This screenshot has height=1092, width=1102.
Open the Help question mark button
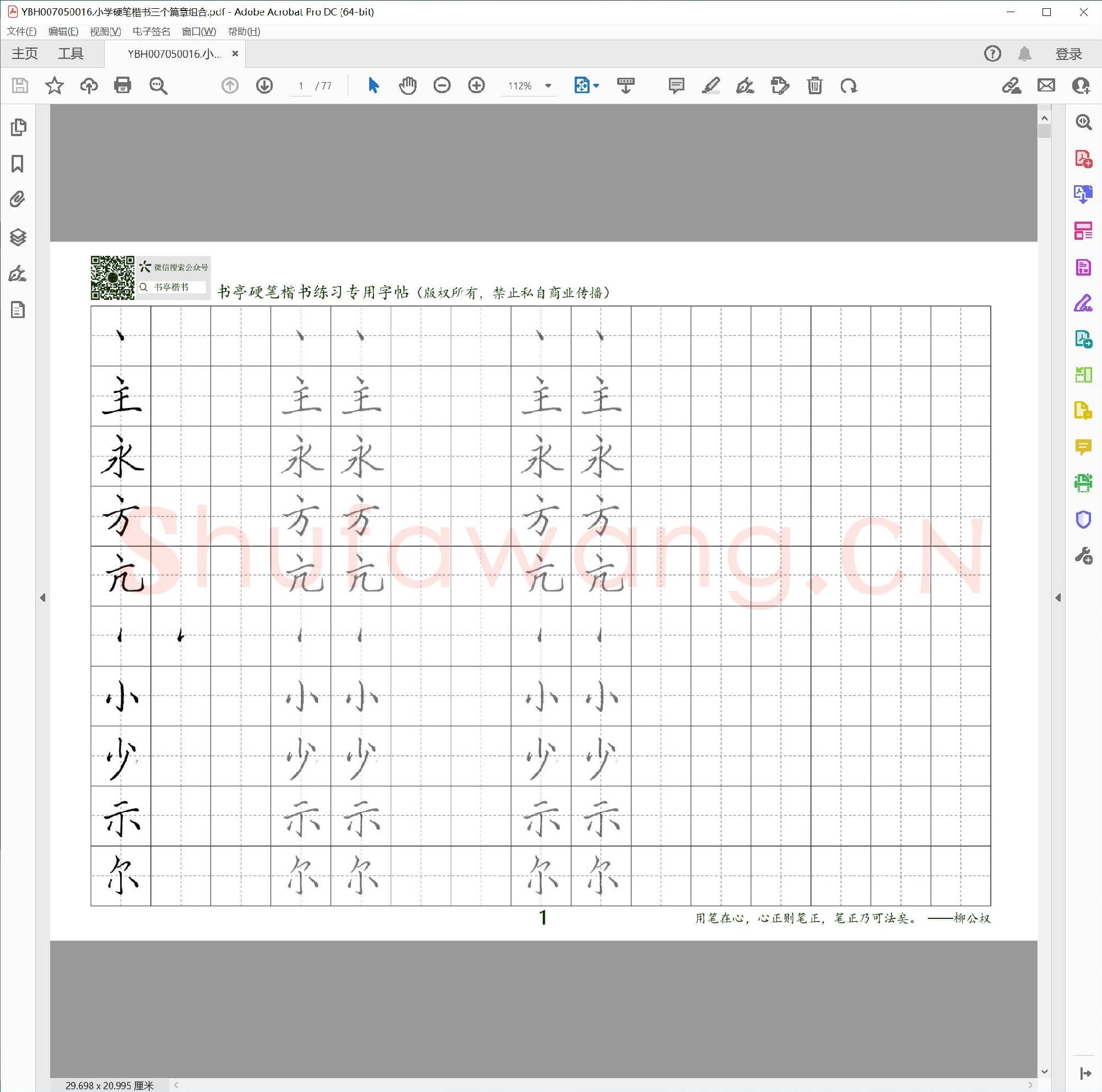coord(992,53)
